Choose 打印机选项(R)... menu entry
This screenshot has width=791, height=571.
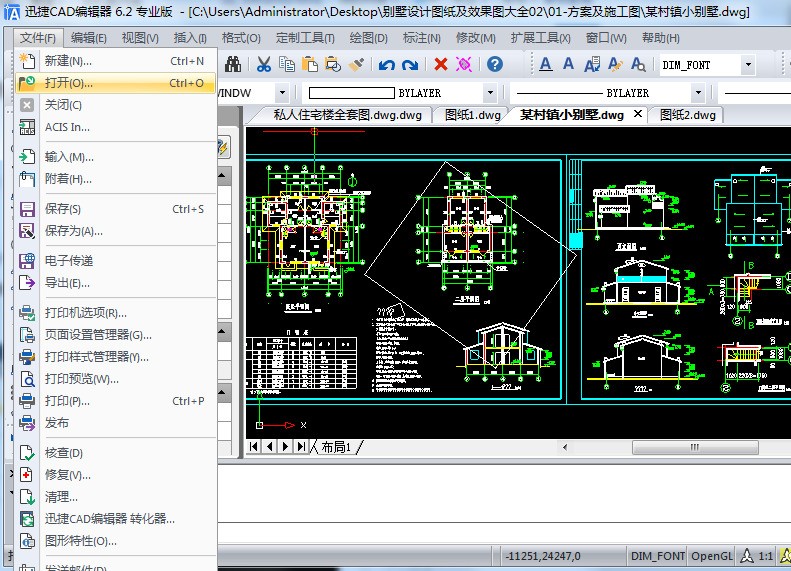tap(116, 313)
